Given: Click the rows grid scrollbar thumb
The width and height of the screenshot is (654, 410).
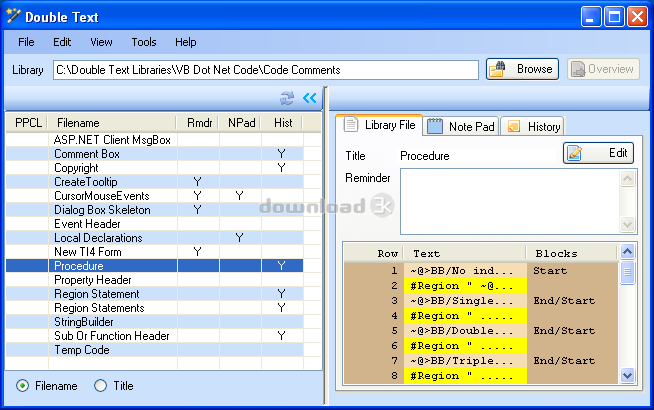Looking at the screenshot, I should coord(627,272).
